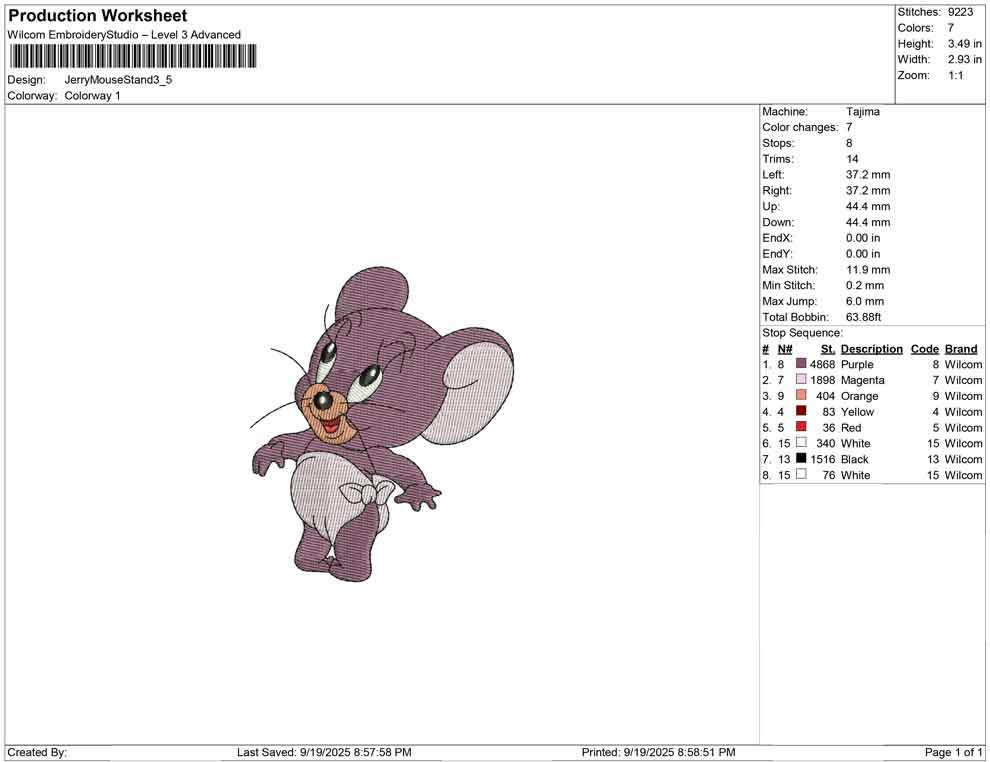Click the Stops value '8'
Image resolution: width=990 pixels, height=762 pixels.
[849, 143]
